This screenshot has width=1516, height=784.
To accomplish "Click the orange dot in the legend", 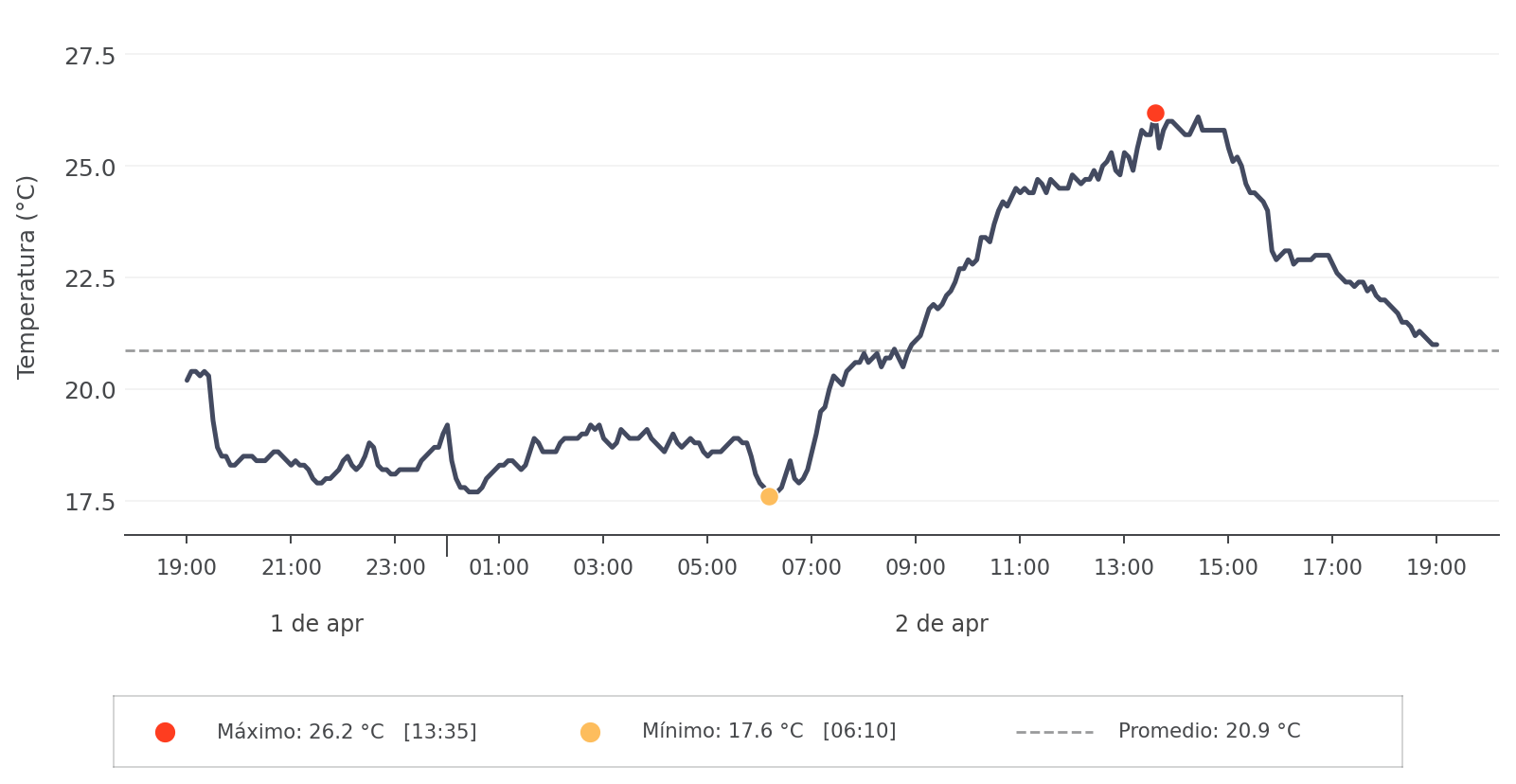I will (x=590, y=732).
